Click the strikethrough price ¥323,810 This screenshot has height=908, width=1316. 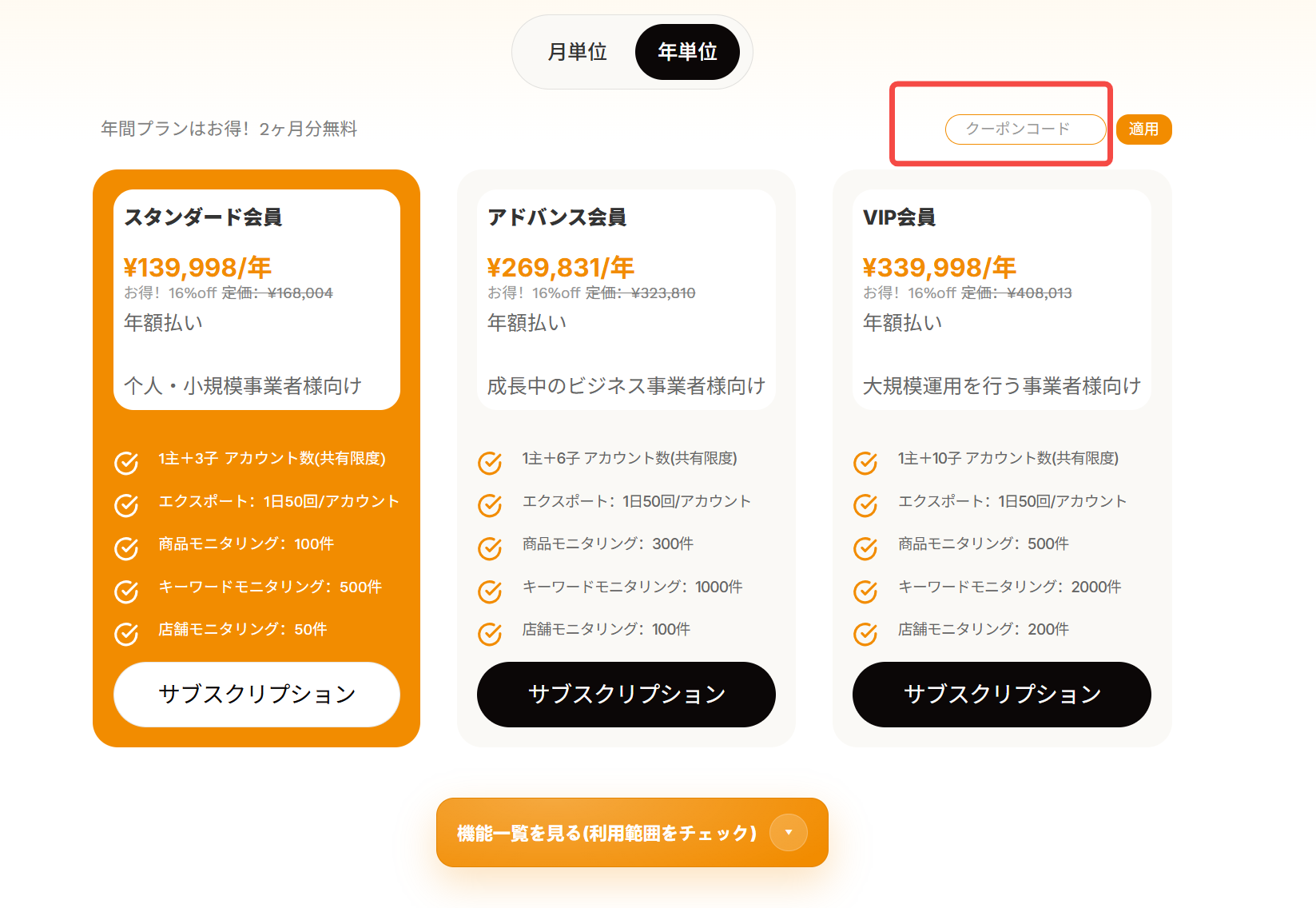coord(663,293)
